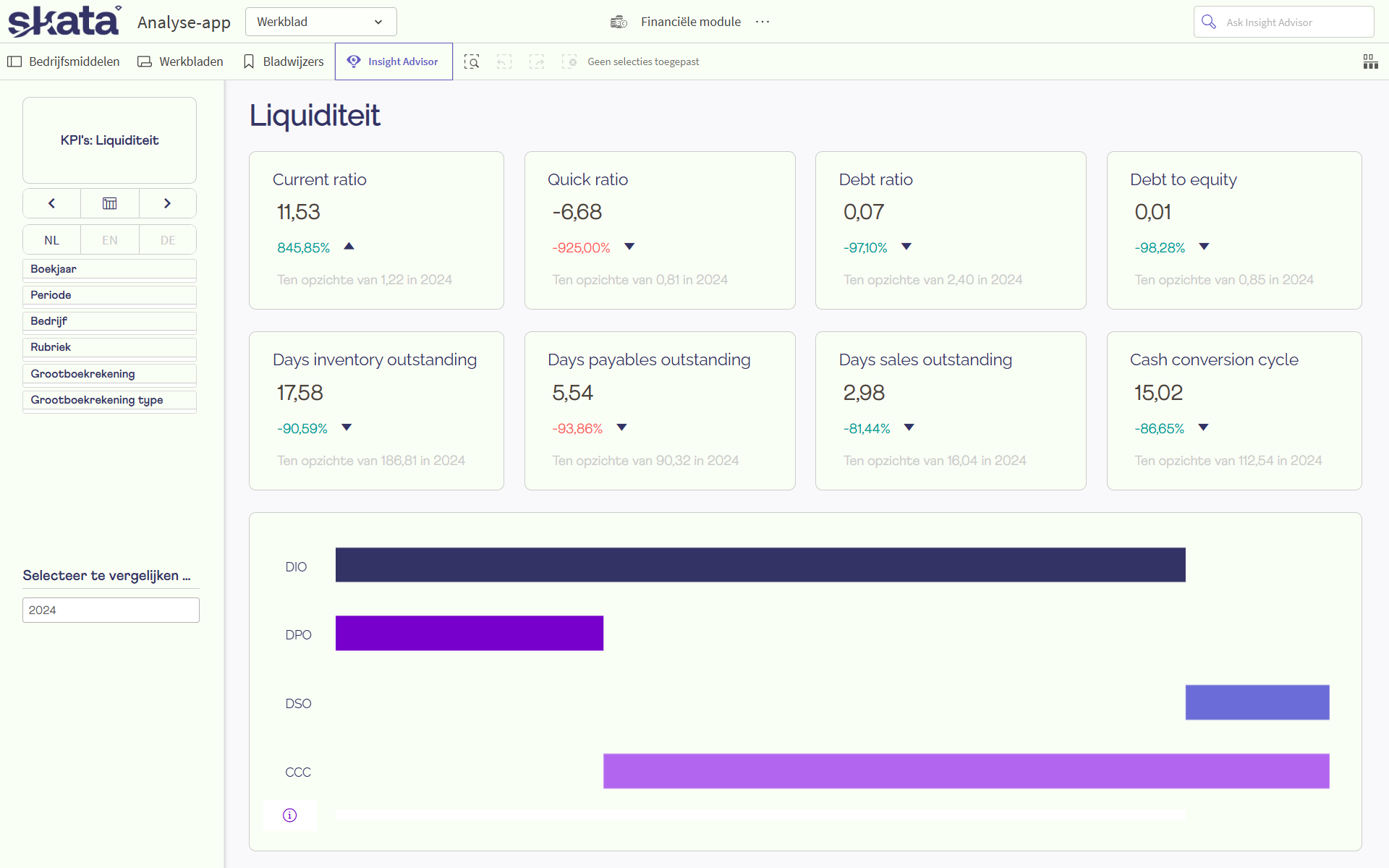Click the smart search selection icon

[x=472, y=61]
